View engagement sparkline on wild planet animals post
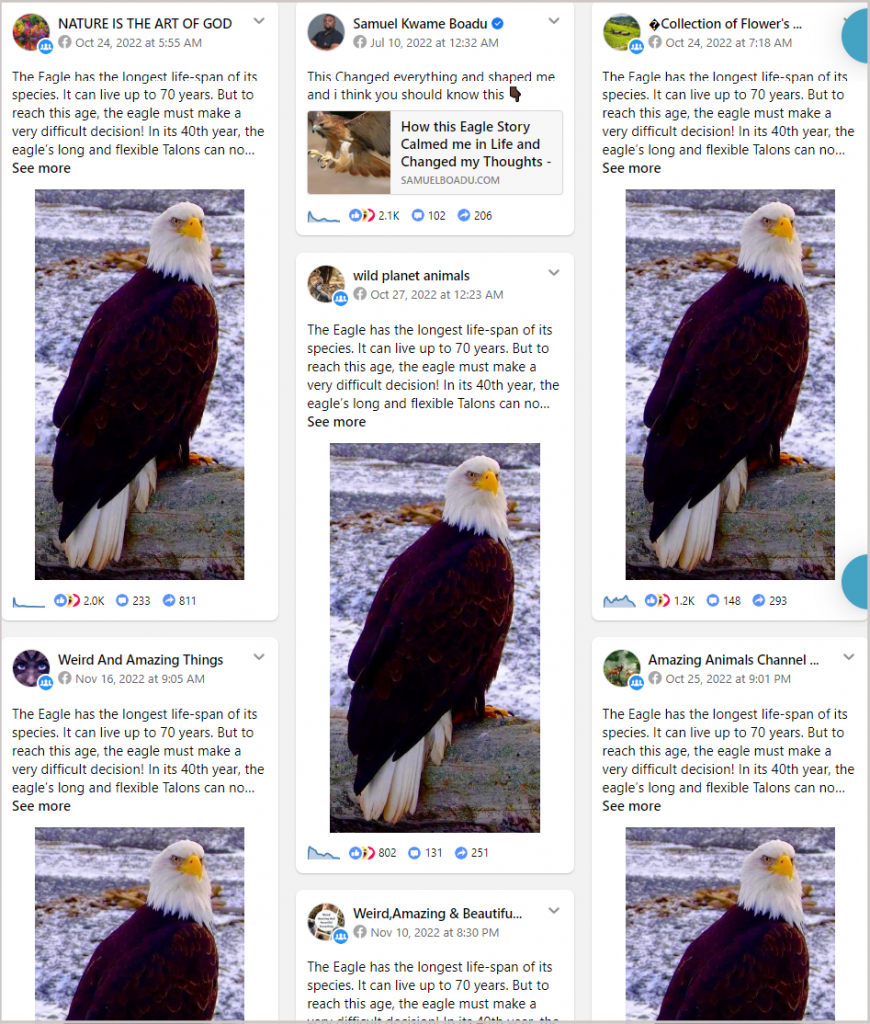Viewport: 870px width, 1024px height. (323, 853)
